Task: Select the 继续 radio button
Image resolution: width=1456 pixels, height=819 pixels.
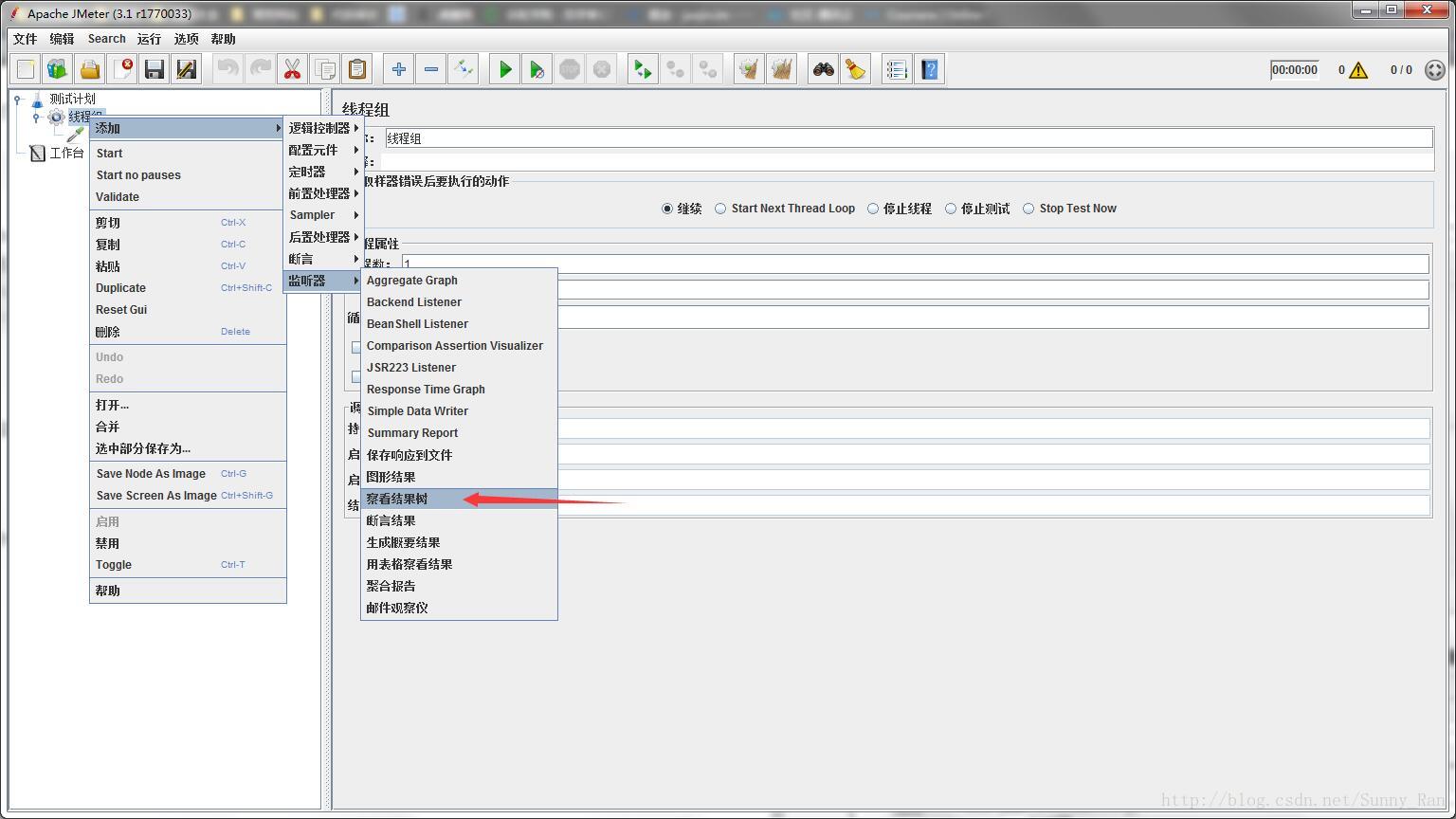Action: pyautogui.click(x=667, y=209)
